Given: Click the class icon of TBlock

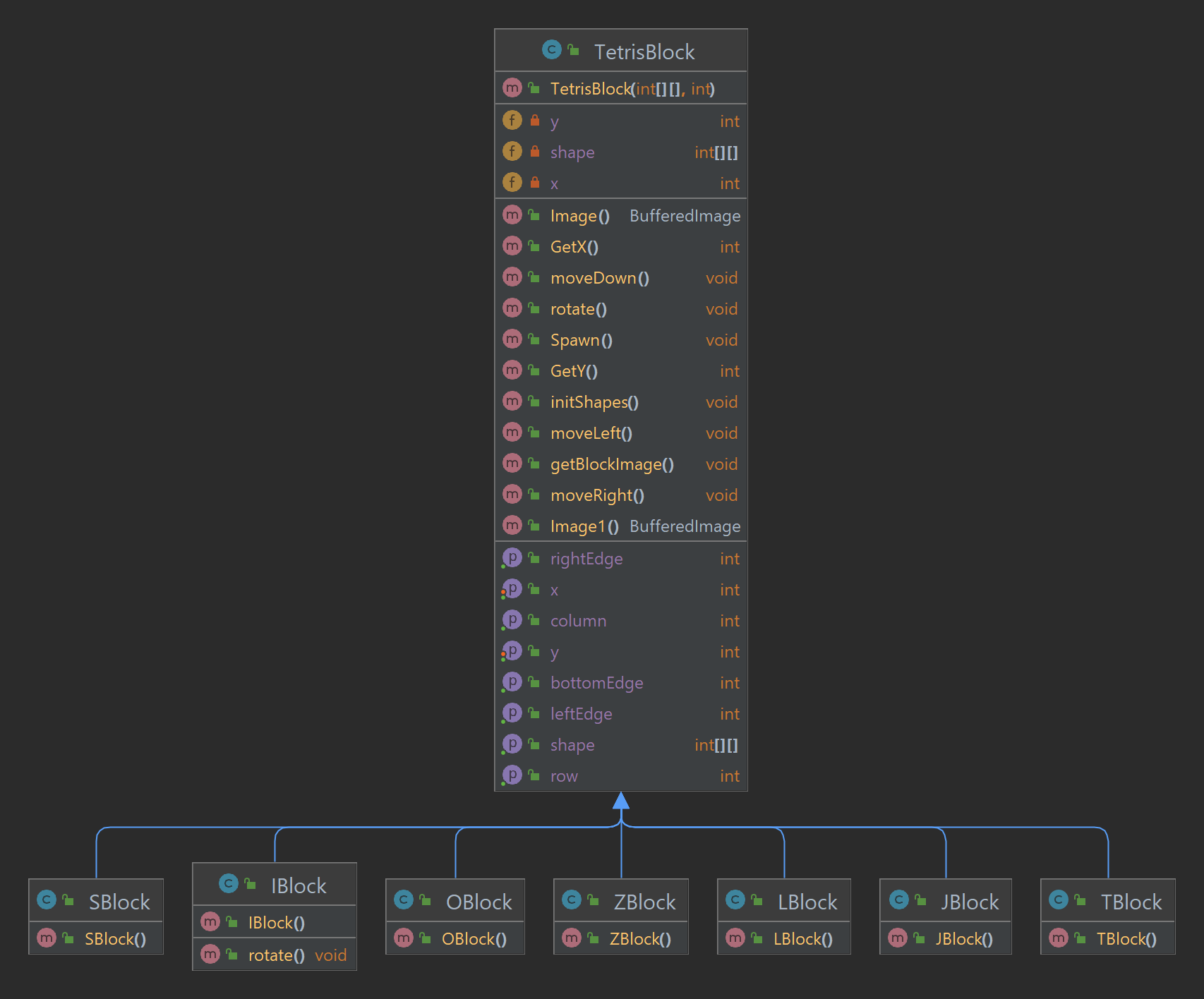Looking at the screenshot, I should point(1059,900).
